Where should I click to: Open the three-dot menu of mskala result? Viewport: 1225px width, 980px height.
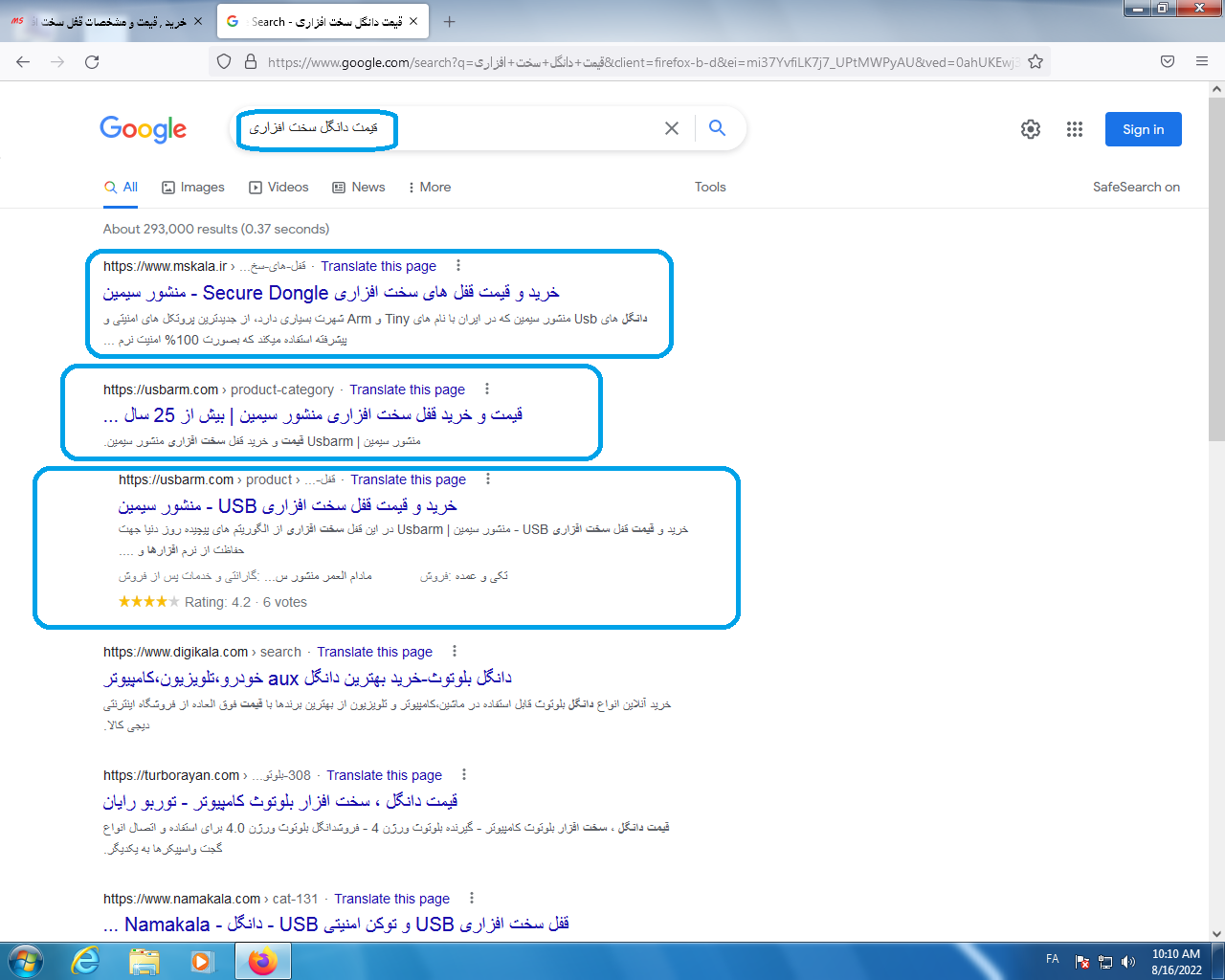(x=458, y=265)
